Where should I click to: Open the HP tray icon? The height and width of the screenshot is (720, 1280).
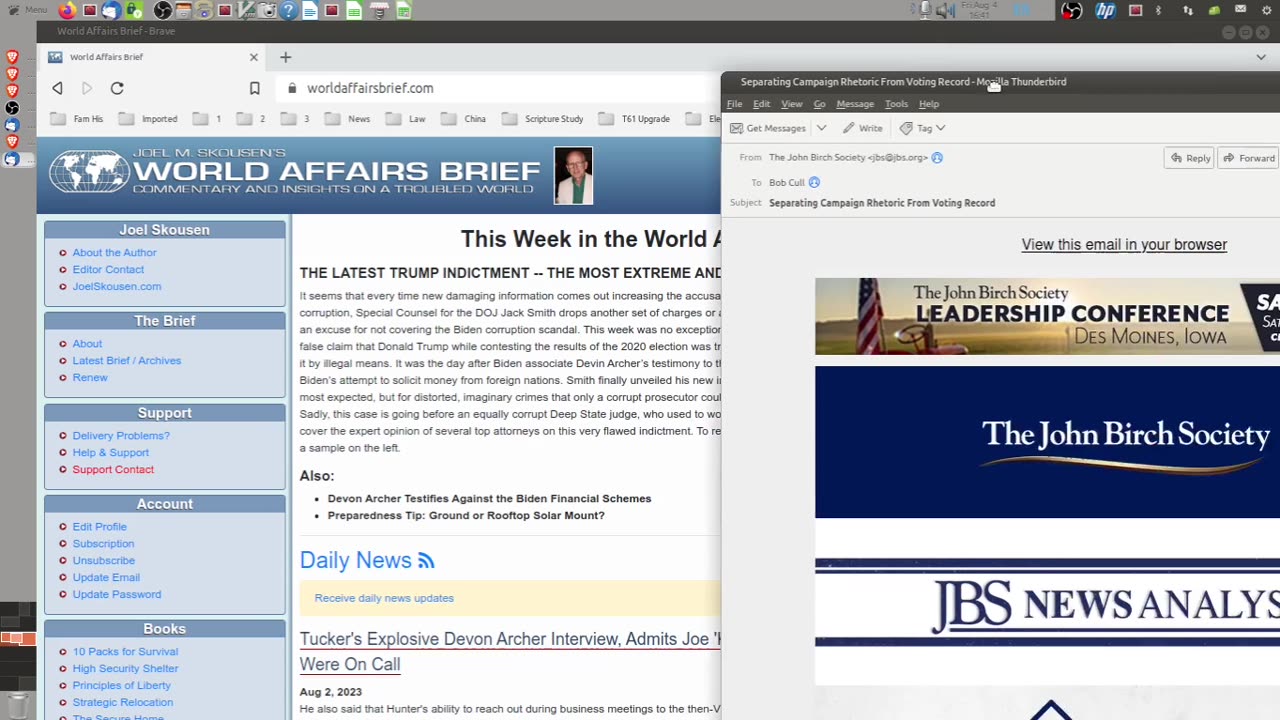(x=1105, y=11)
